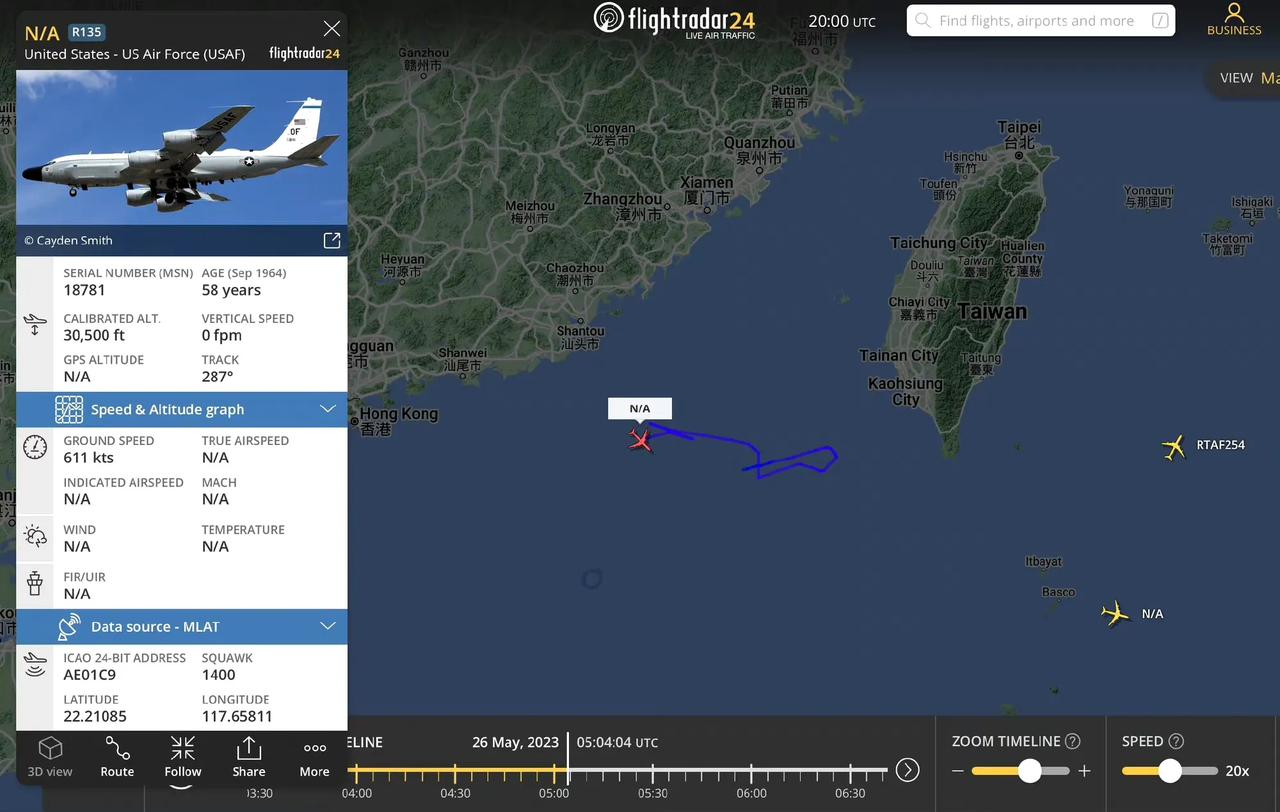The height and width of the screenshot is (812, 1280).
Task: Click the Follow aircraft icon
Action: tap(183, 756)
